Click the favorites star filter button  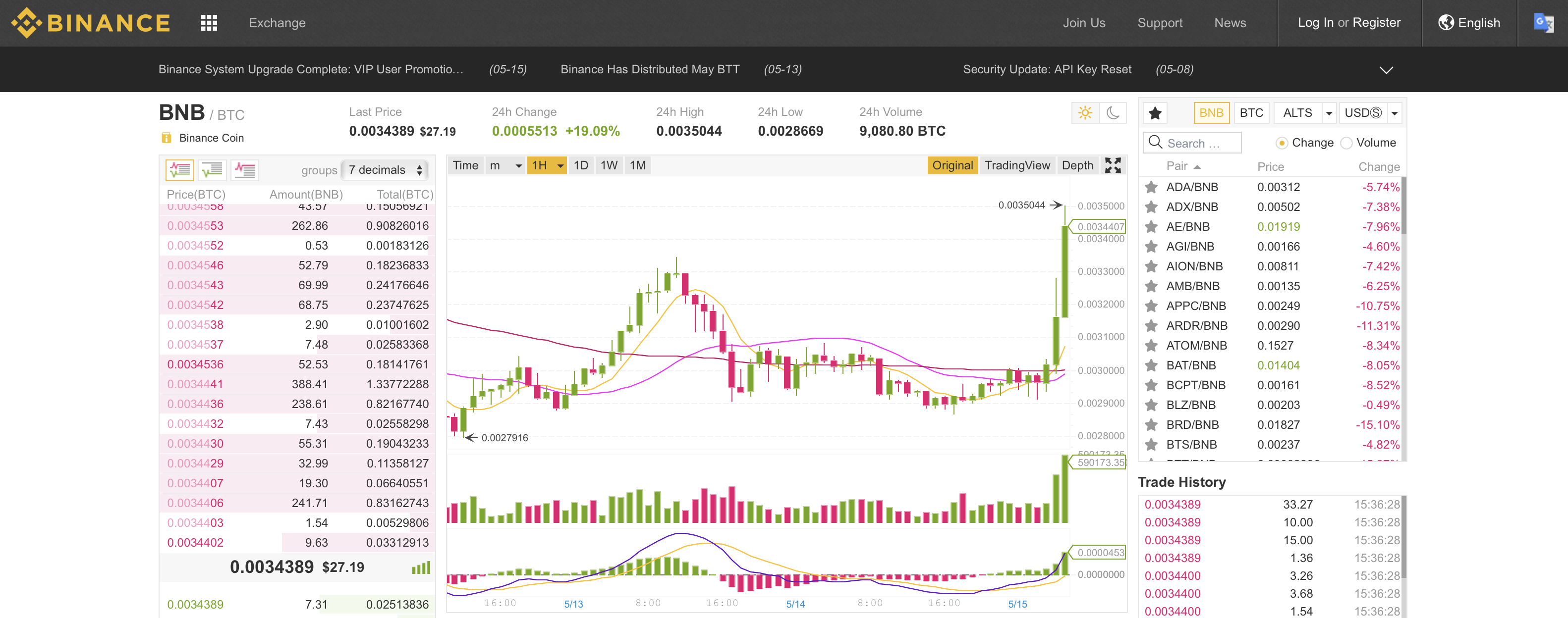(1155, 113)
